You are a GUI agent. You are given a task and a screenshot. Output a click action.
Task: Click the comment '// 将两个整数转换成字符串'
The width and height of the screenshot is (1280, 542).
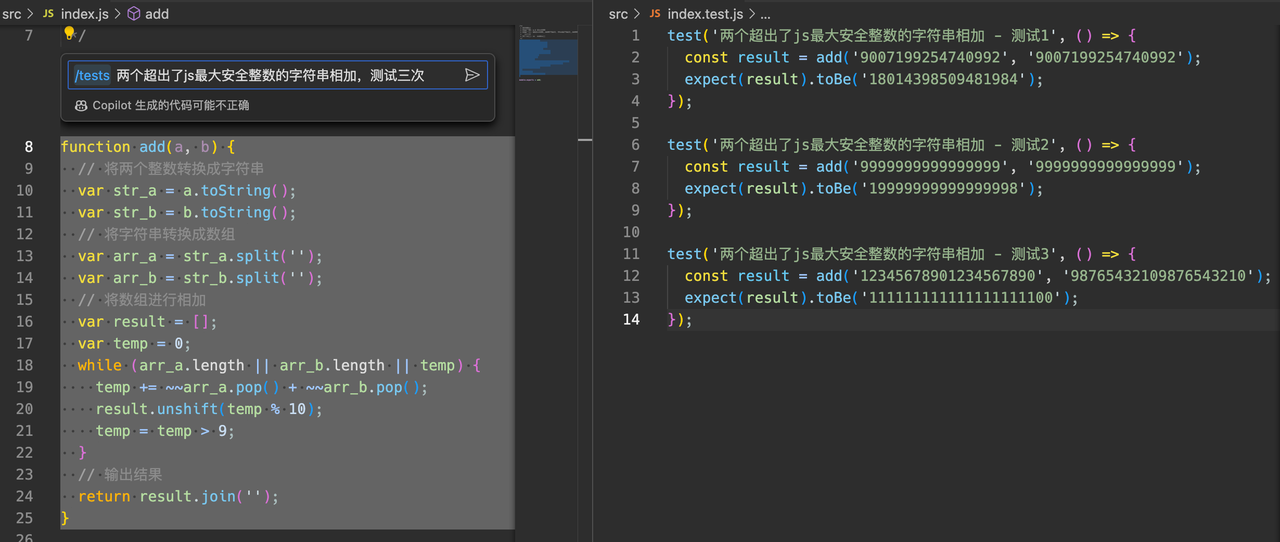point(171,168)
